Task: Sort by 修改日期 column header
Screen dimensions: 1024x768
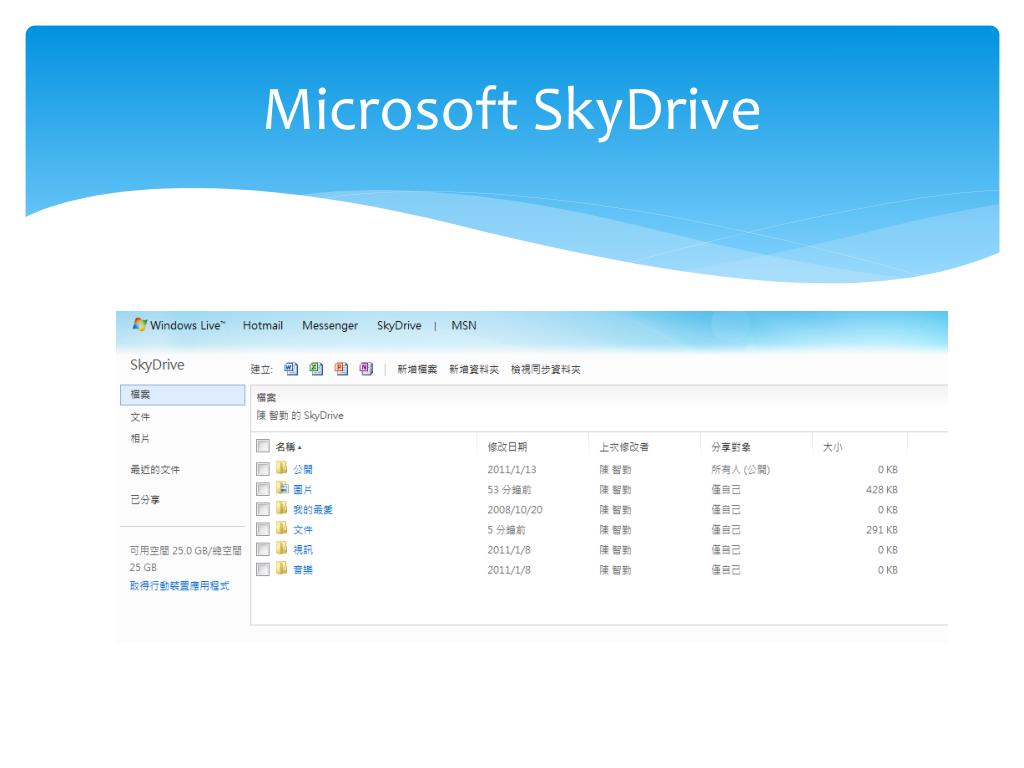Action: click(507, 447)
